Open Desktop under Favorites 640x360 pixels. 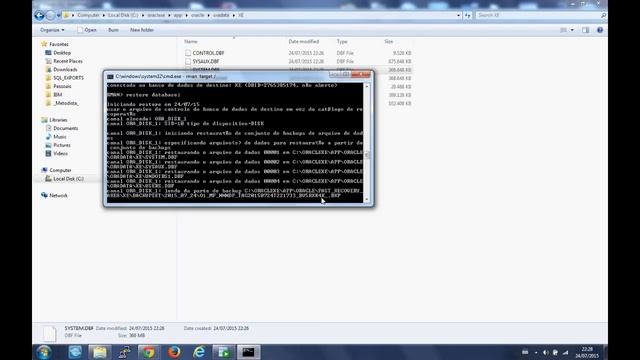click(62, 53)
